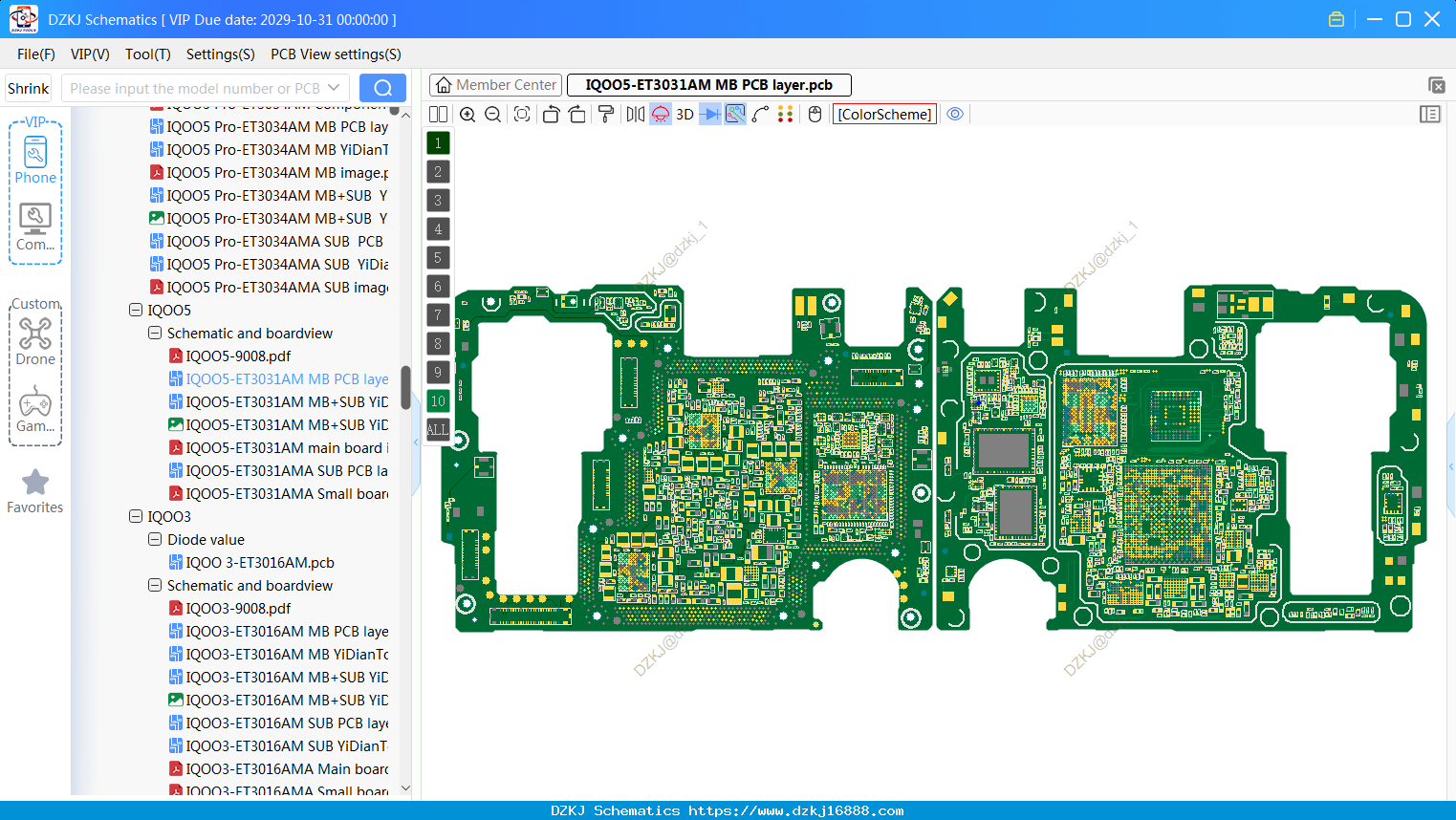Open IQOO3-ET3016AM MB PCB layer file
Image resolution: width=1456 pixels, height=820 pixels.
(x=278, y=632)
